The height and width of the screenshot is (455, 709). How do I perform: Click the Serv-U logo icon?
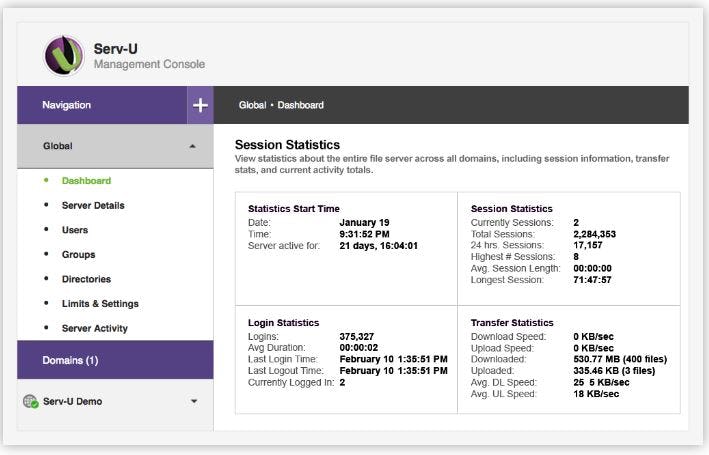pos(64,56)
